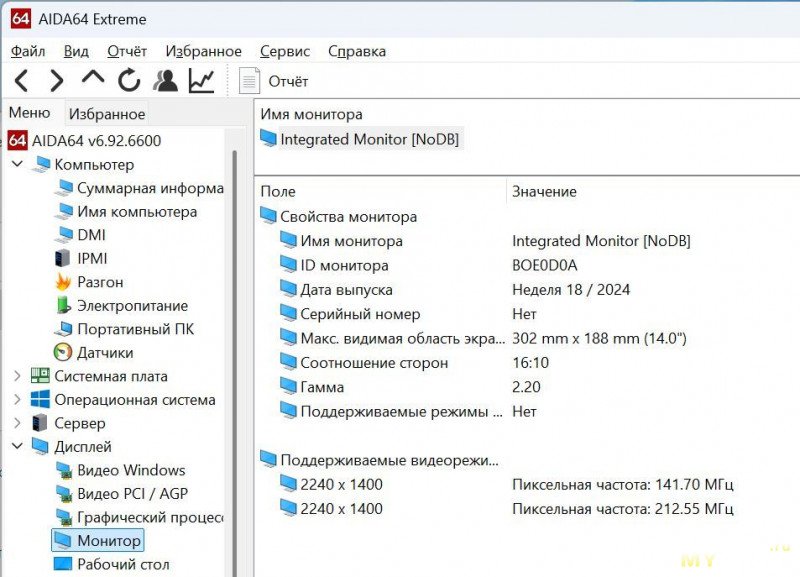Screen dimensions: 800x577
Task: Select the IPMI server icon
Action: 62,258
